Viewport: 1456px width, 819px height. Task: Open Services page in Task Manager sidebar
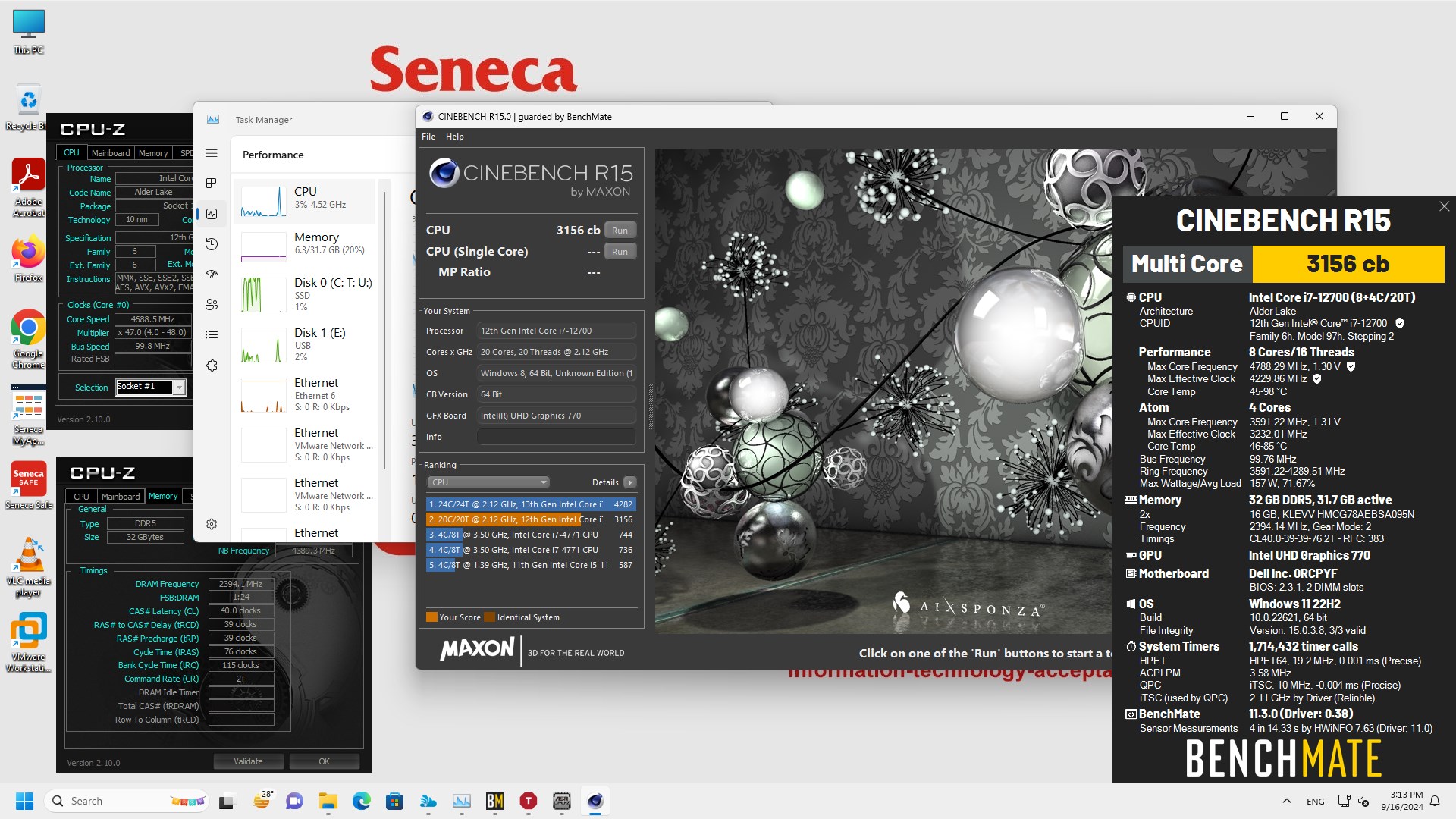pos(212,366)
